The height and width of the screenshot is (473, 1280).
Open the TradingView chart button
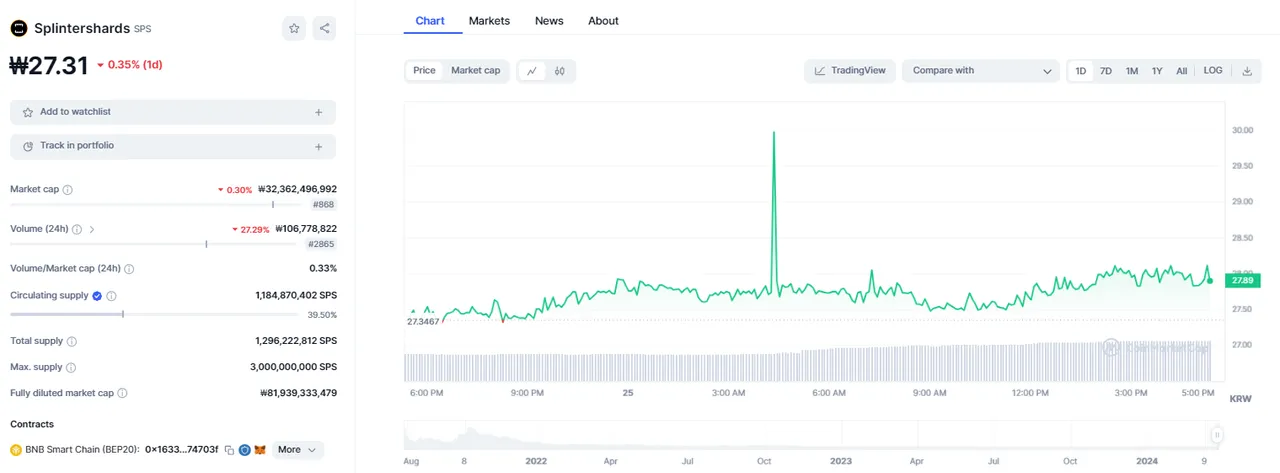point(850,71)
